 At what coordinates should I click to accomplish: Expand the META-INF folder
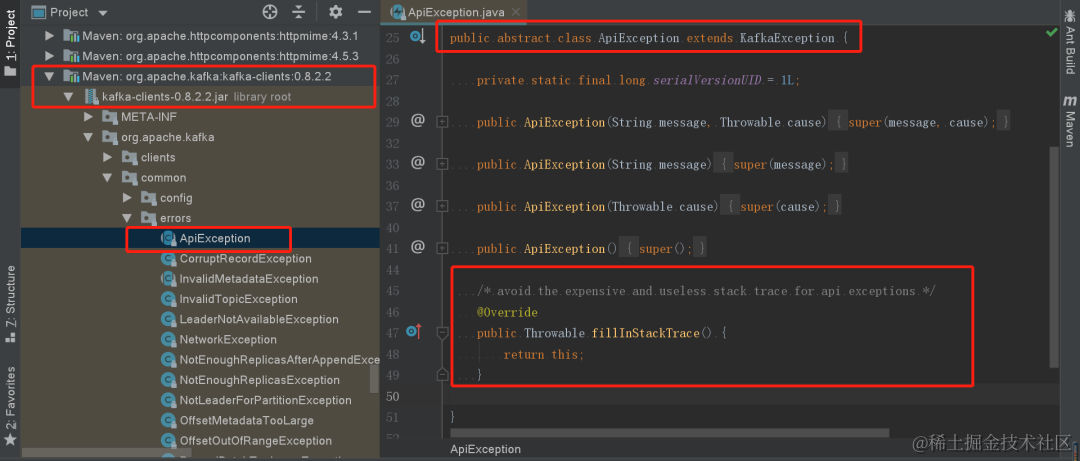(88, 116)
